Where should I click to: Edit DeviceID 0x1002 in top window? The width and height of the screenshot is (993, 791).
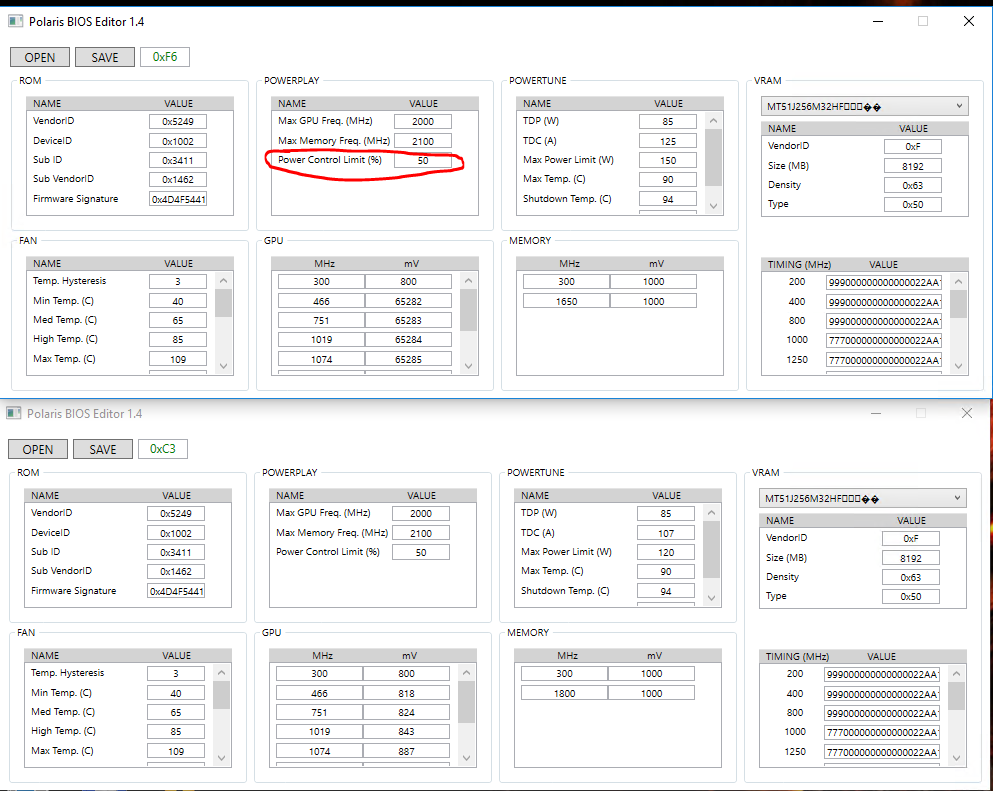tap(178, 141)
